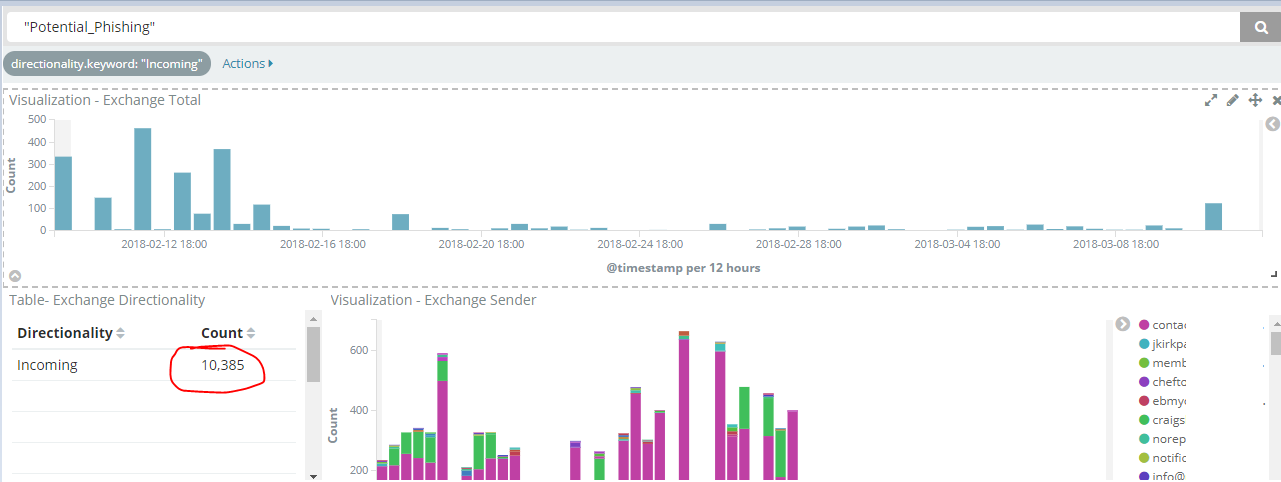Select the directionality.keyword Incoming filter pill
Screen dimensions: 1281x482
tap(107, 63)
